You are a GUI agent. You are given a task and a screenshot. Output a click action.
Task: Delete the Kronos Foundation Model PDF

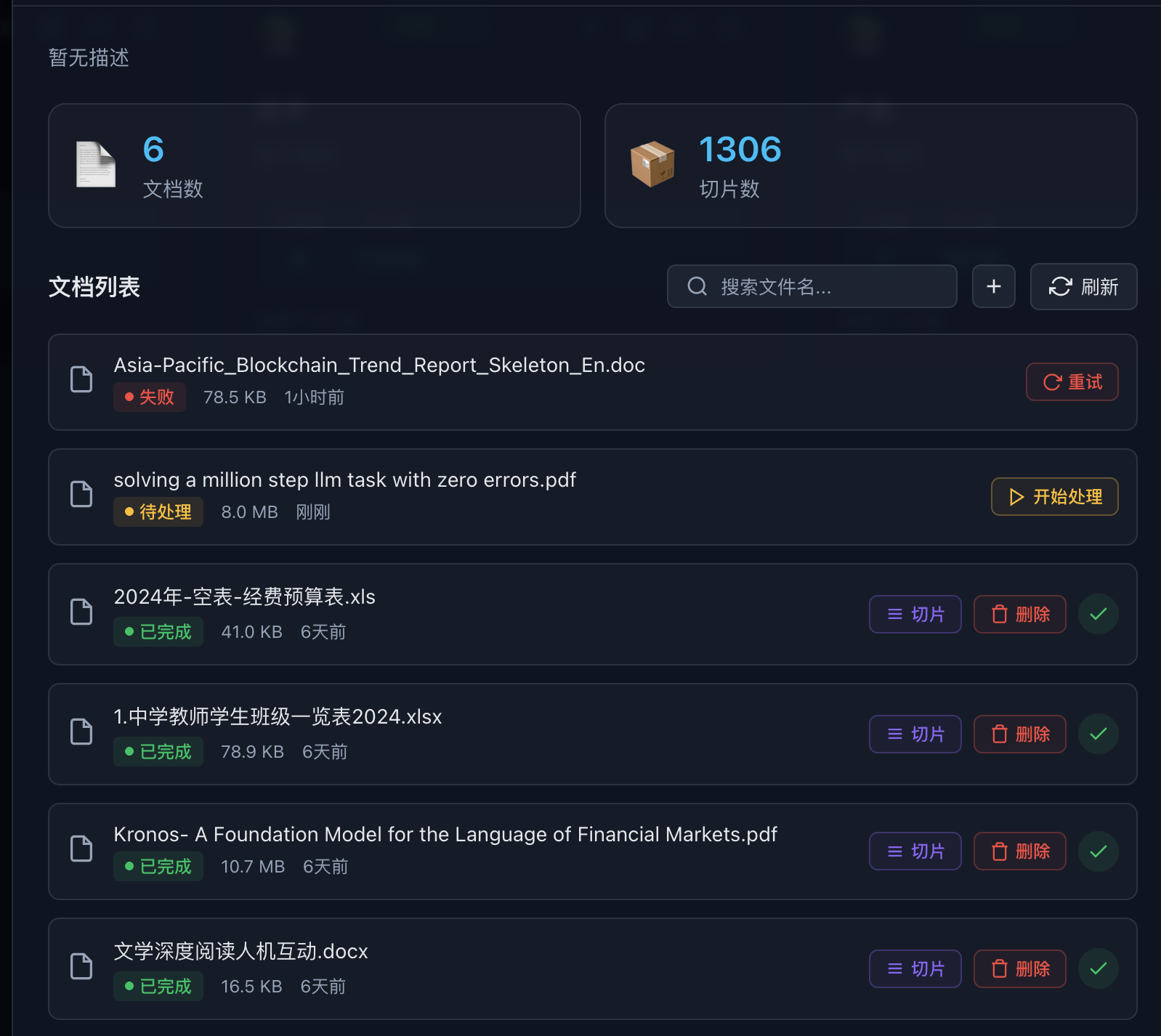point(1019,851)
